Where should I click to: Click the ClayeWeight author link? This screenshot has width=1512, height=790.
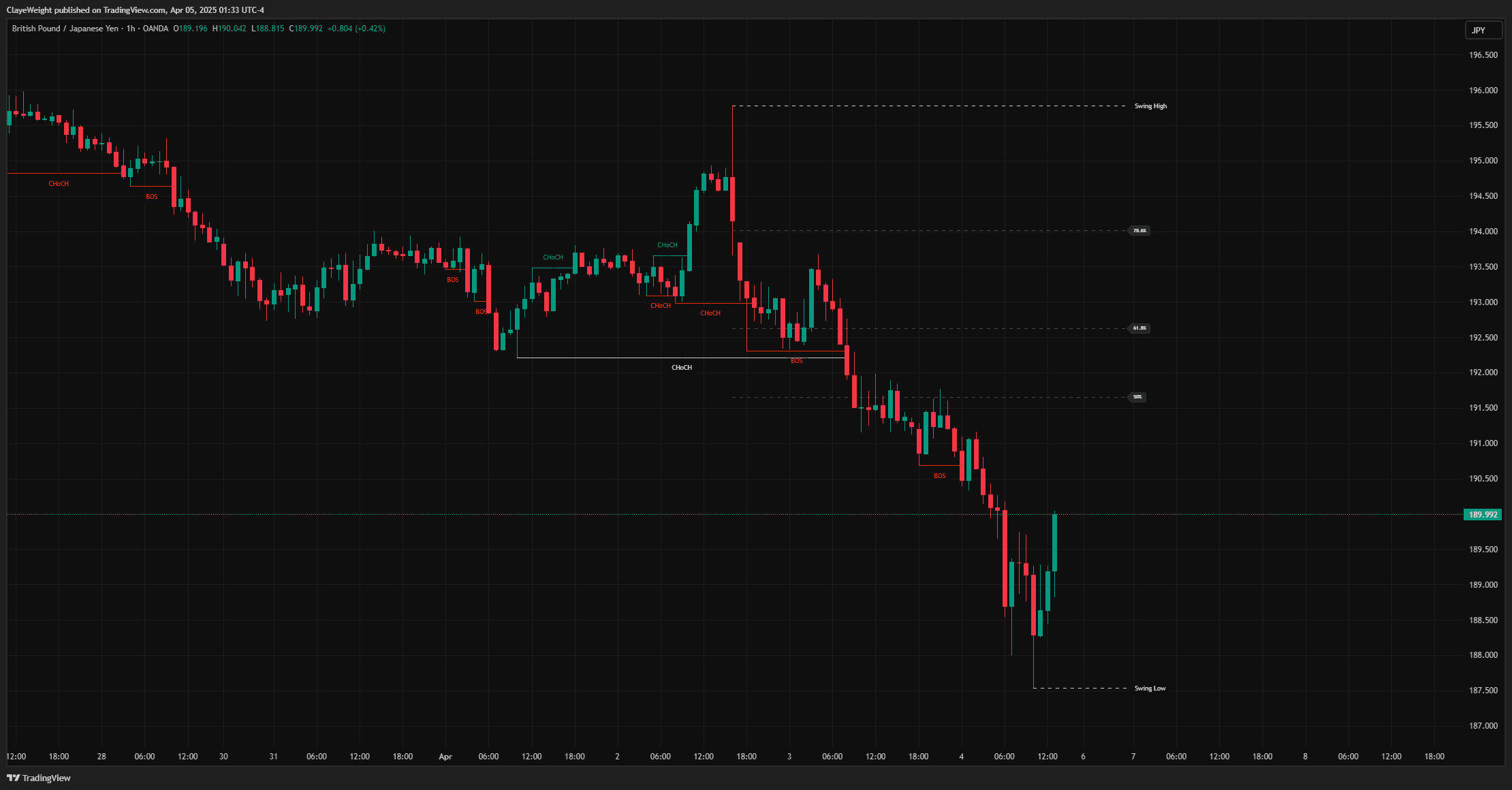[29, 10]
